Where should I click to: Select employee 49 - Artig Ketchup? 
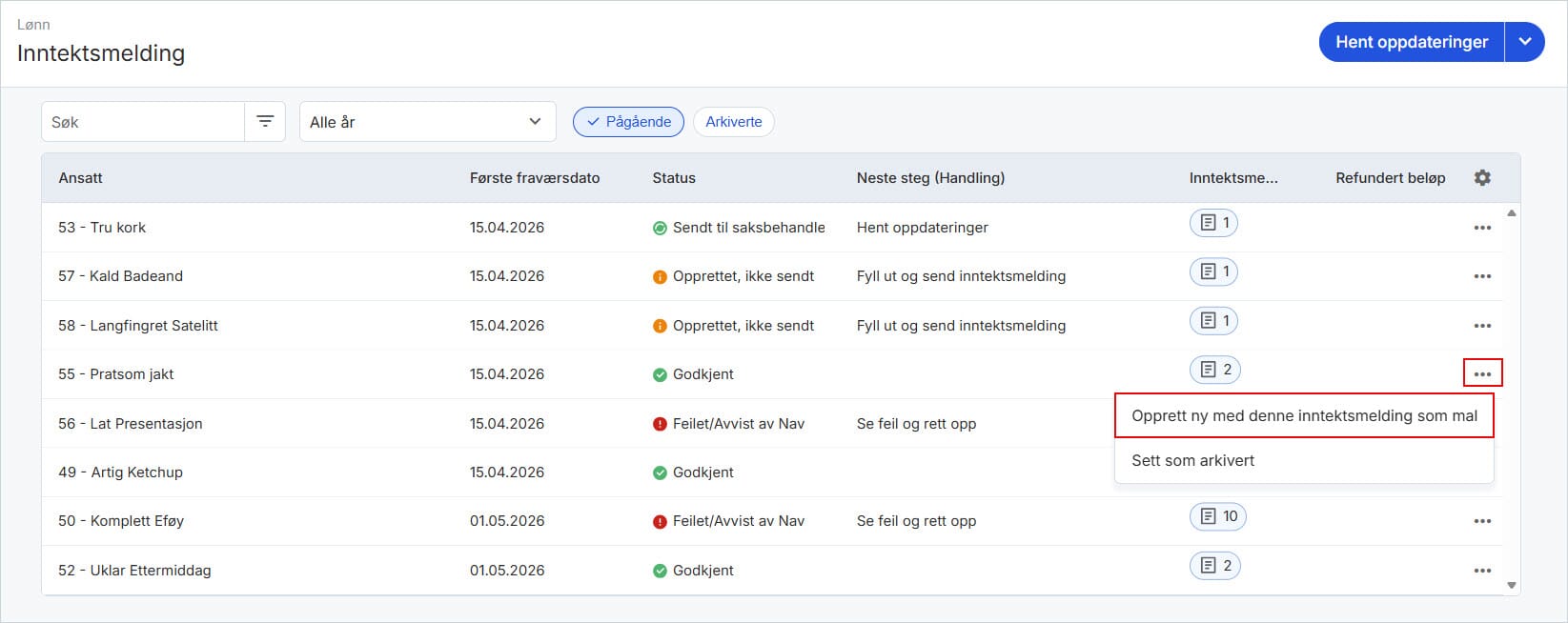[x=120, y=472]
